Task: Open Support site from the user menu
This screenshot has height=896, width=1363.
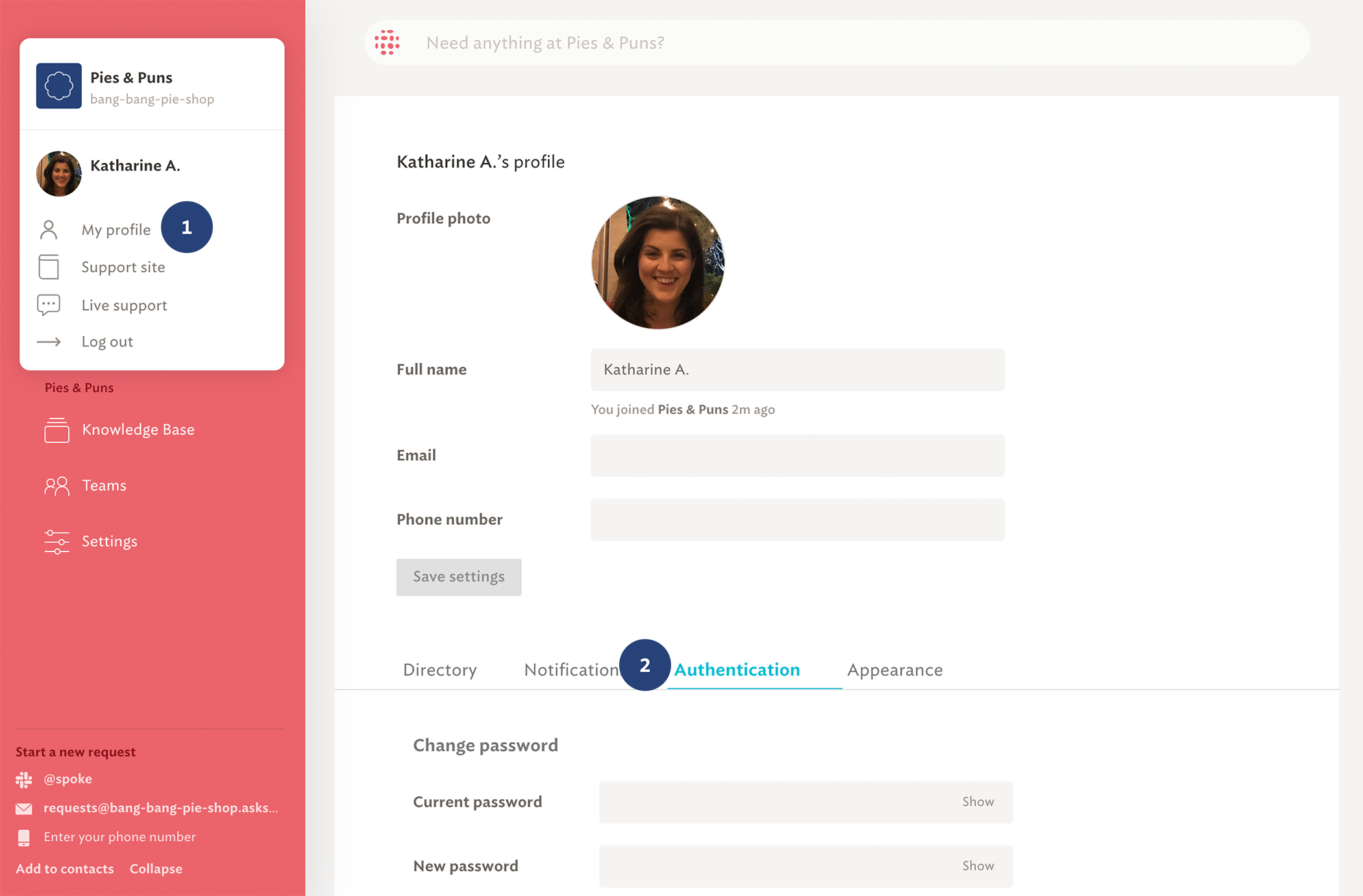Action: (123, 267)
